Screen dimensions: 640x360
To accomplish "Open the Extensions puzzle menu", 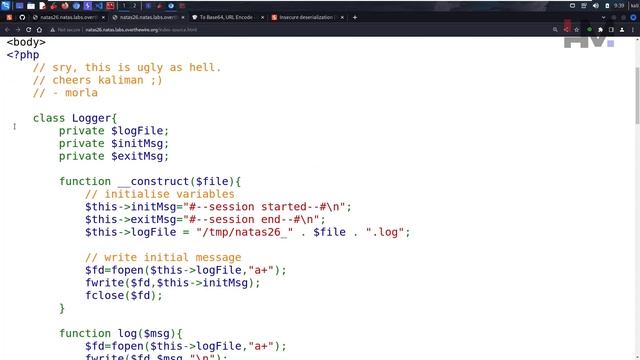I will (600, 30).
